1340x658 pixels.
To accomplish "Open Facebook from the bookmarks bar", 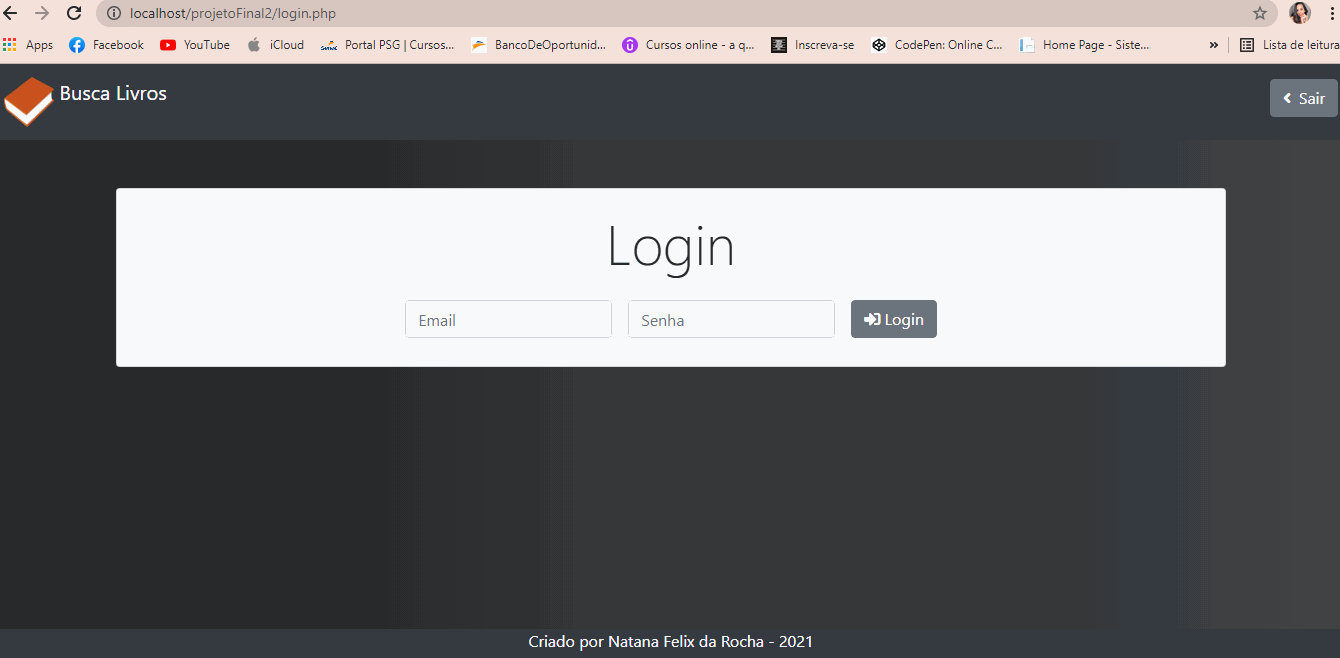I will pos(105,44).
